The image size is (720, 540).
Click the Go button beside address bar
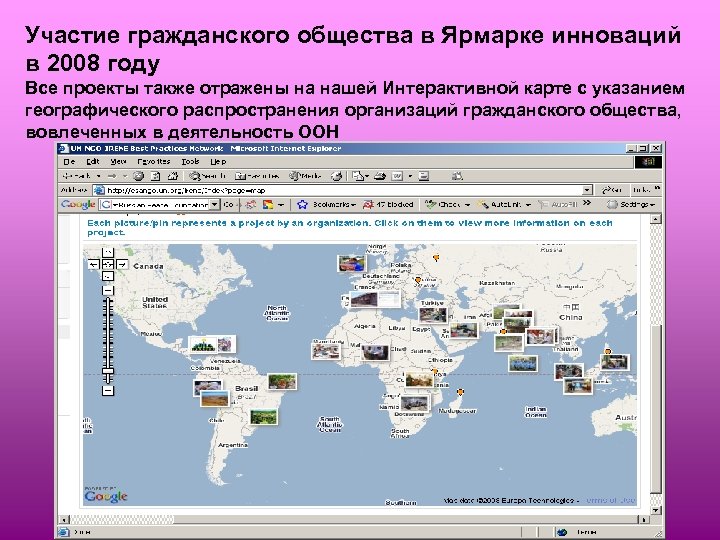[x=612, y=190]
